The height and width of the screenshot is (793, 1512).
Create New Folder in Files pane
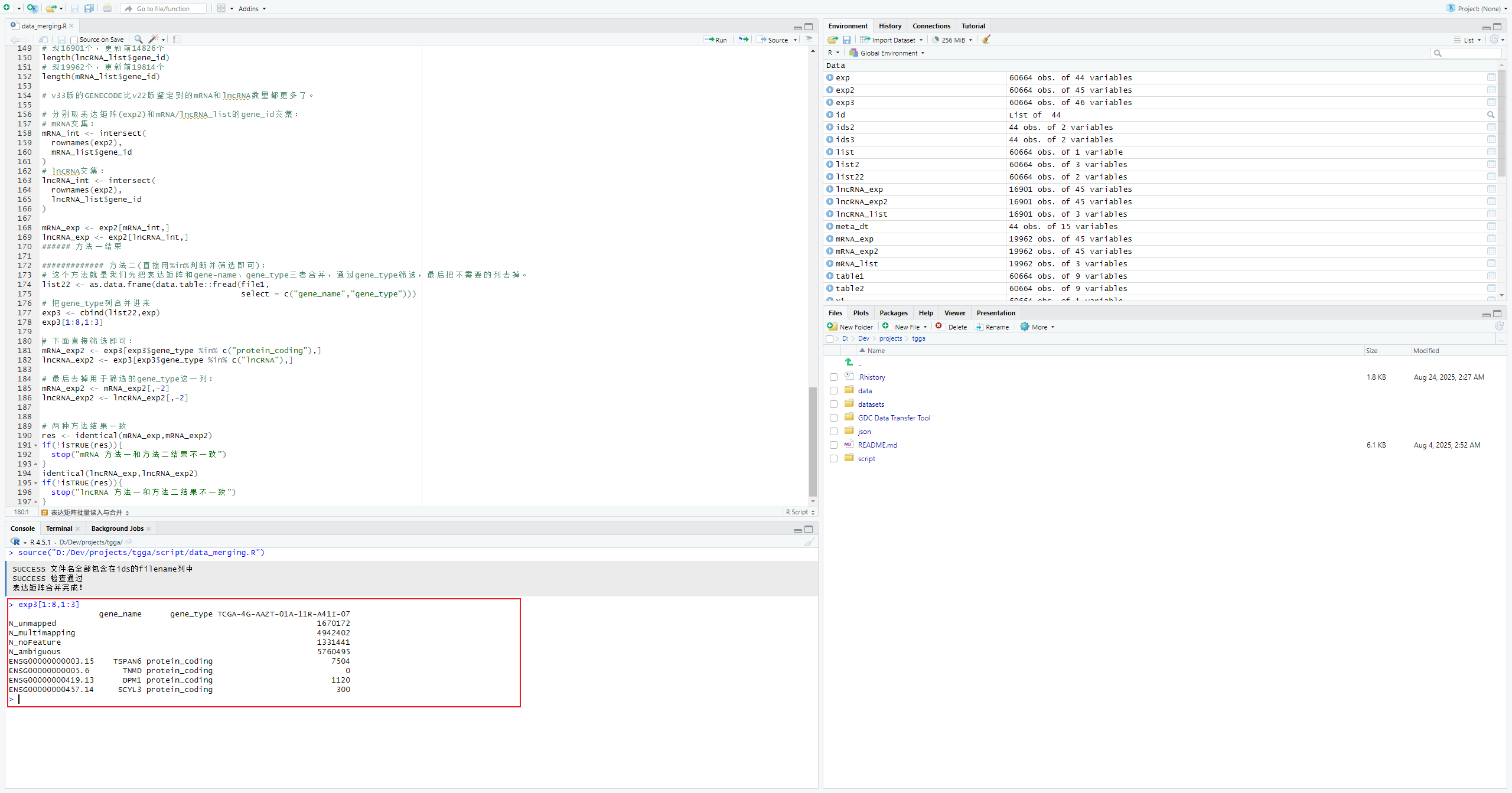(850, 327)
